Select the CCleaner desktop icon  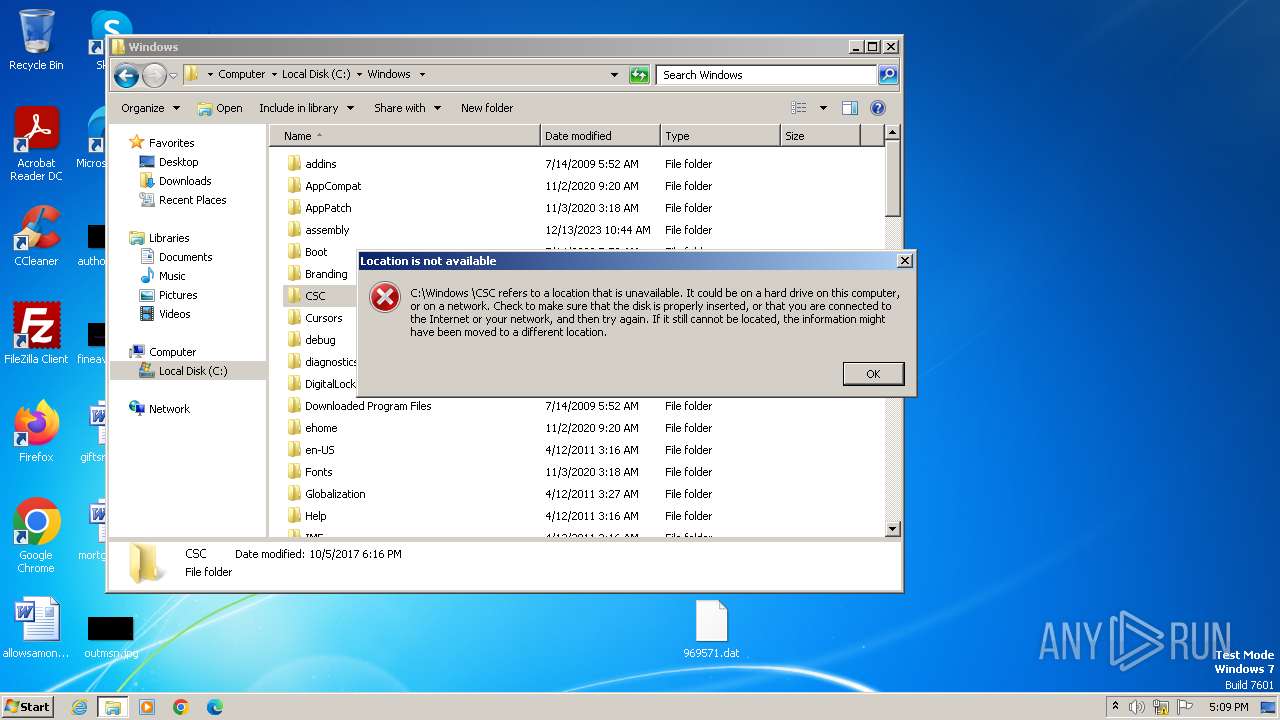pos(36,236)
